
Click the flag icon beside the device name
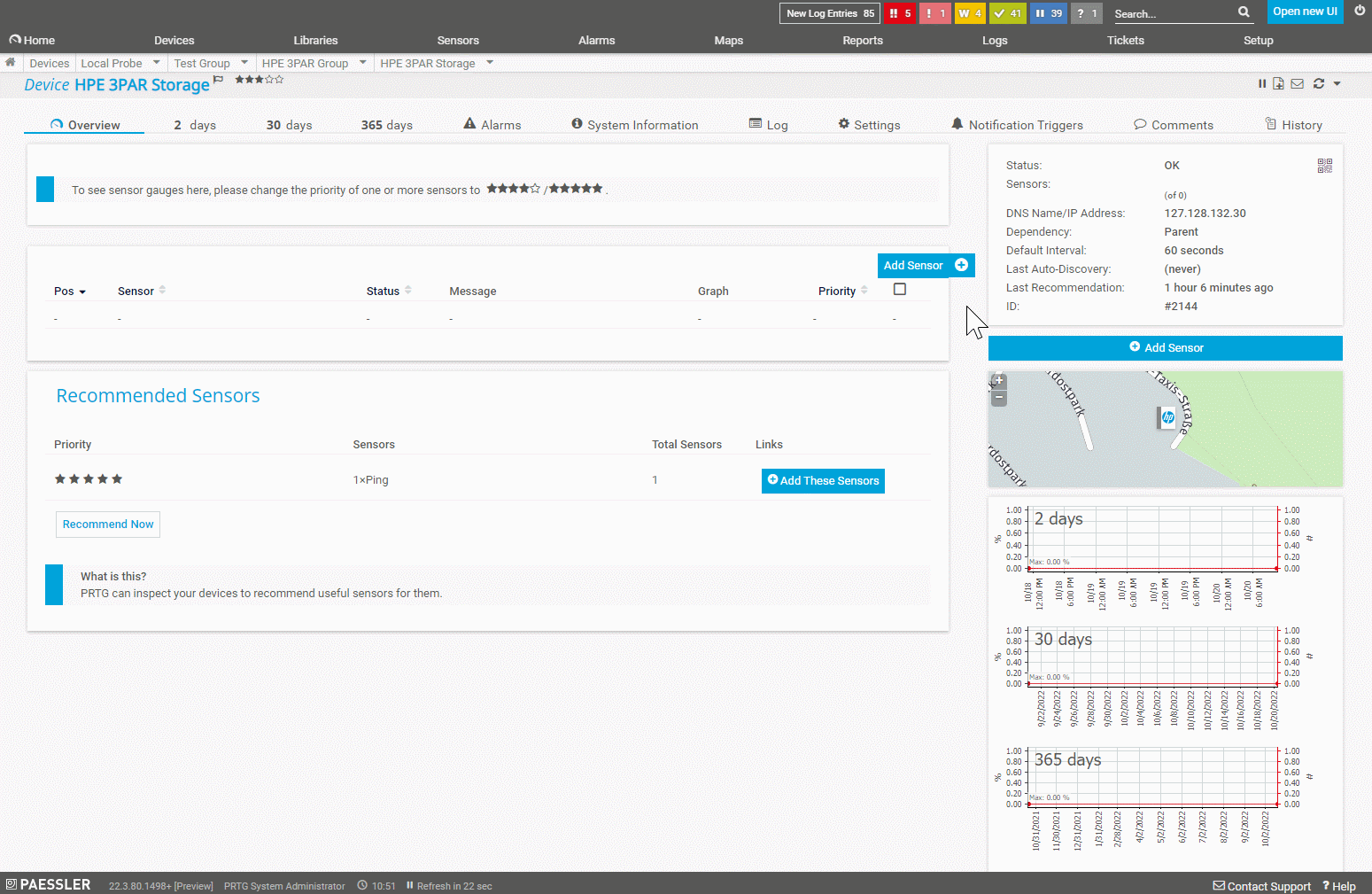coord(219,80)
